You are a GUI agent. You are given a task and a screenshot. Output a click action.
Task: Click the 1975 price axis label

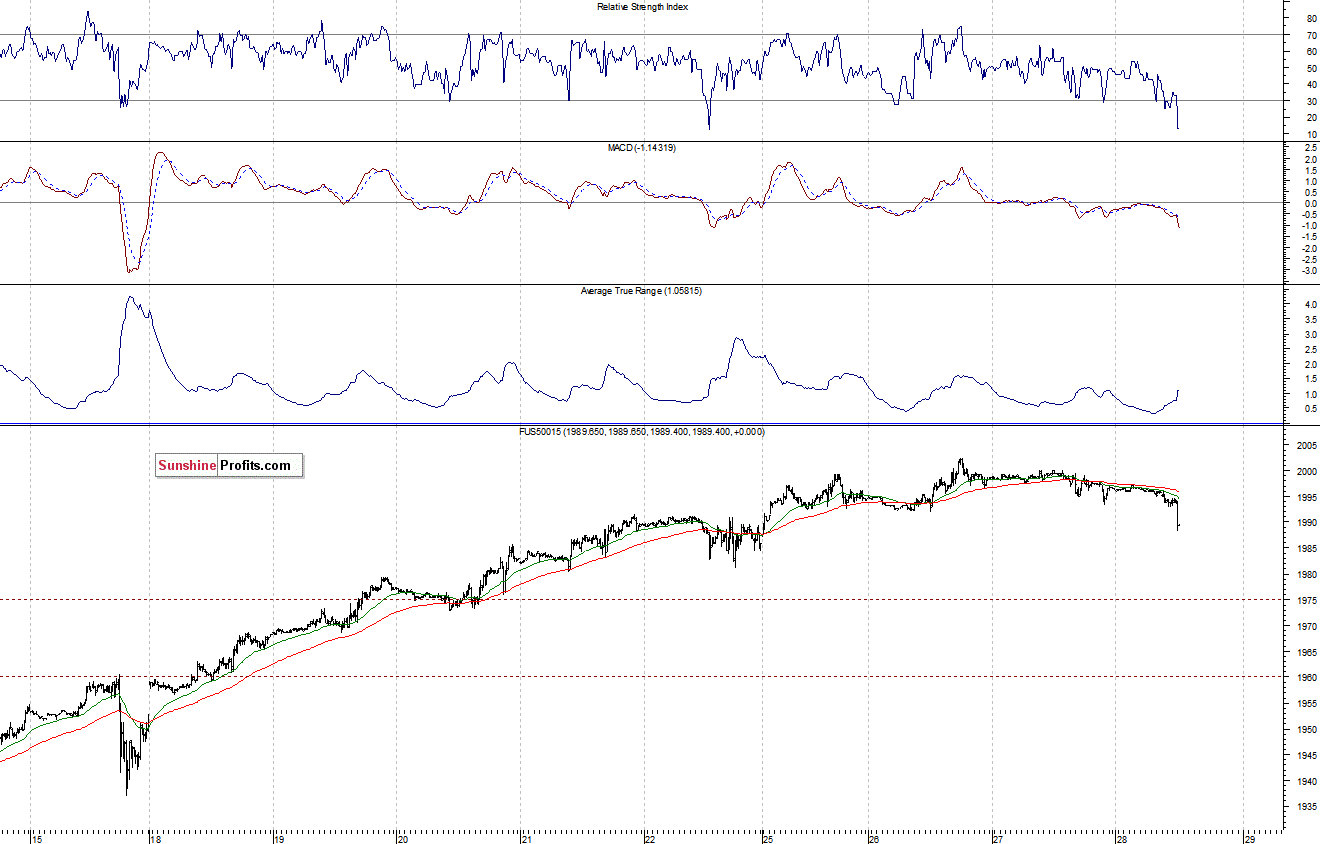(1305, 601)
